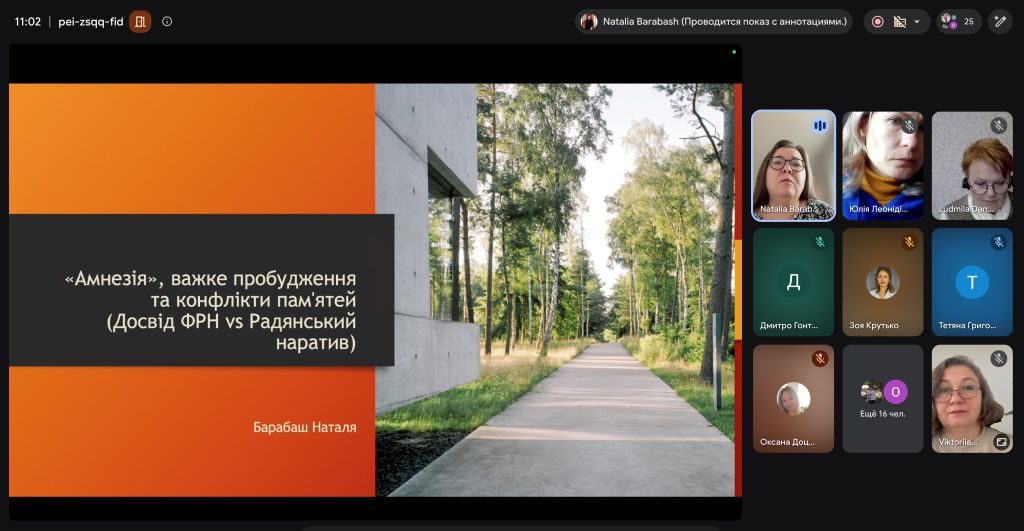Click speaking indicator on Natalia Barabash tile
Viewport: 1024px width, 531px height.
[x=820, y=125]
